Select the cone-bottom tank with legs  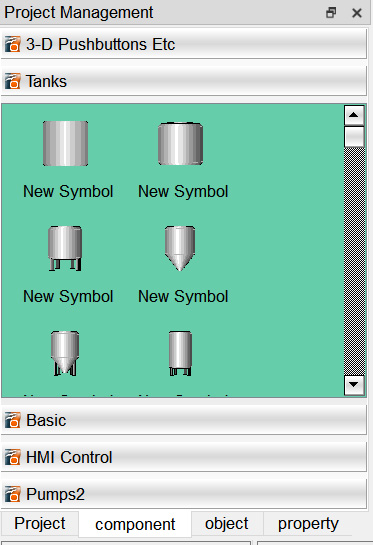65,353
